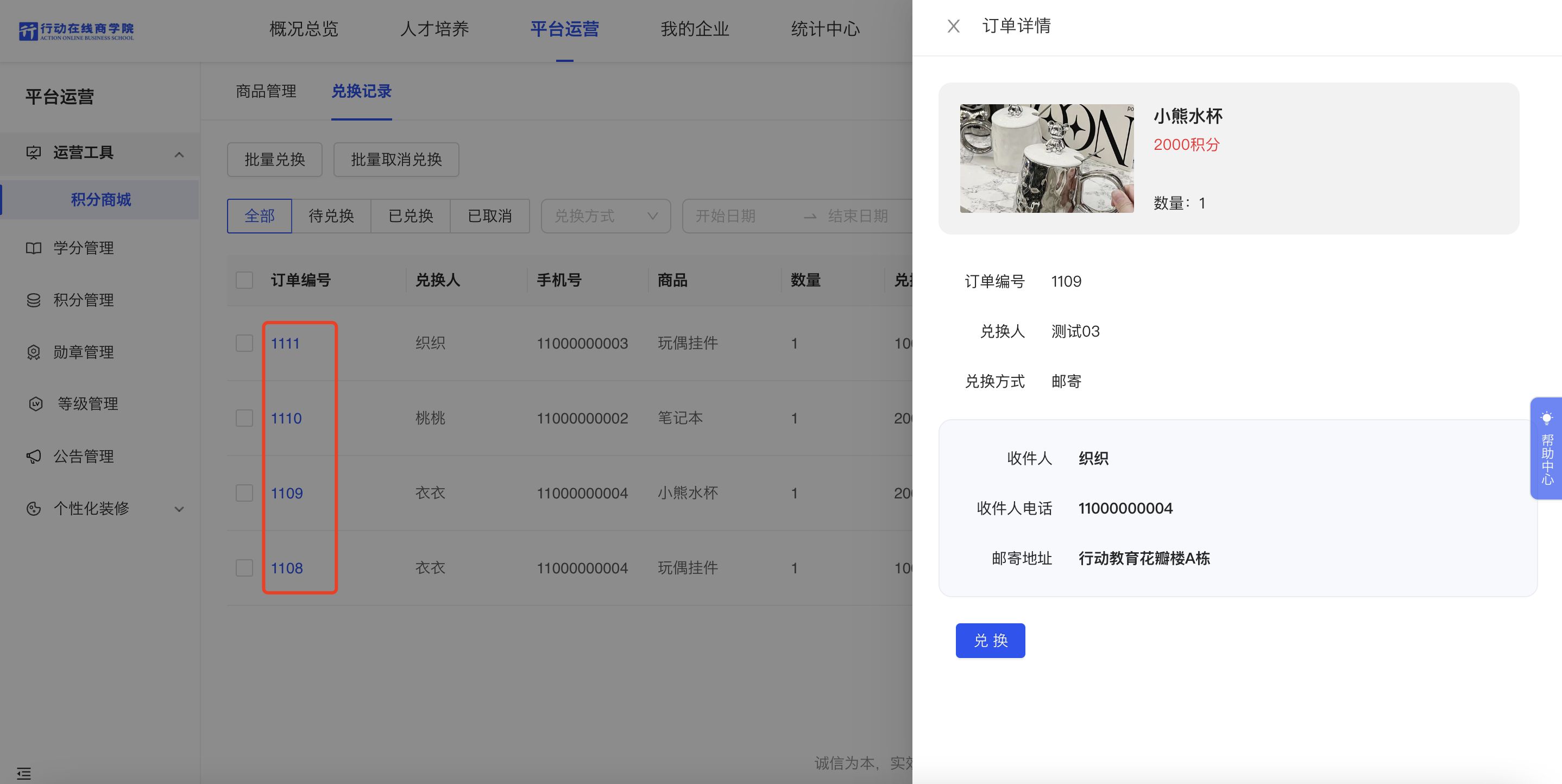This screenshot has width=1562, height=784.
Task: Click the 学分管理 book icon
Action: pos(34,248)
